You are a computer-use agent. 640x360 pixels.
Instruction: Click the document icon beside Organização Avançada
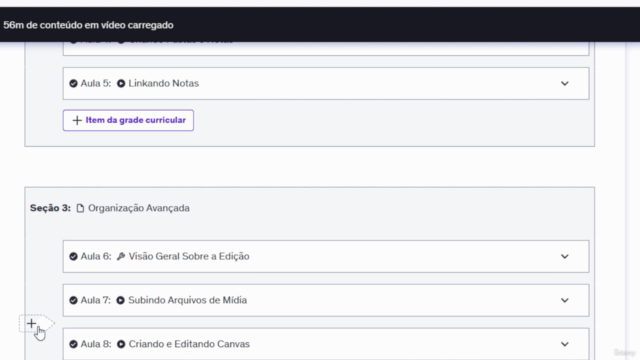coord(80,208)
